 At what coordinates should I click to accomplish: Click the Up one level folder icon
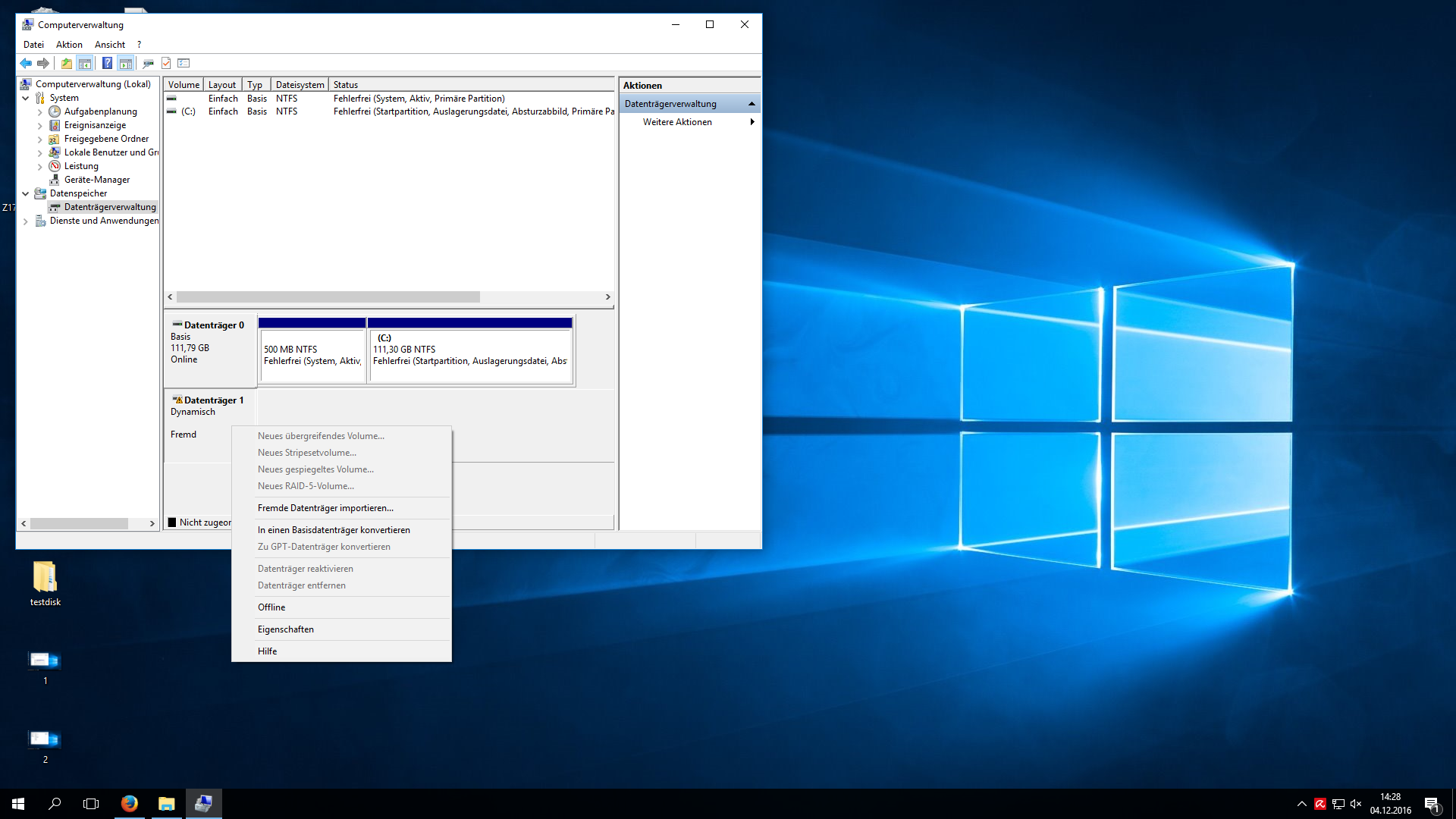(67, 64)
